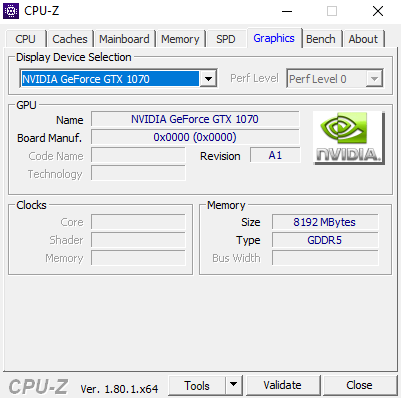Screen dimensions: 401x398
Task: Open the Display Device Selection dropdown arrow
Action: (x=208, y=79)
